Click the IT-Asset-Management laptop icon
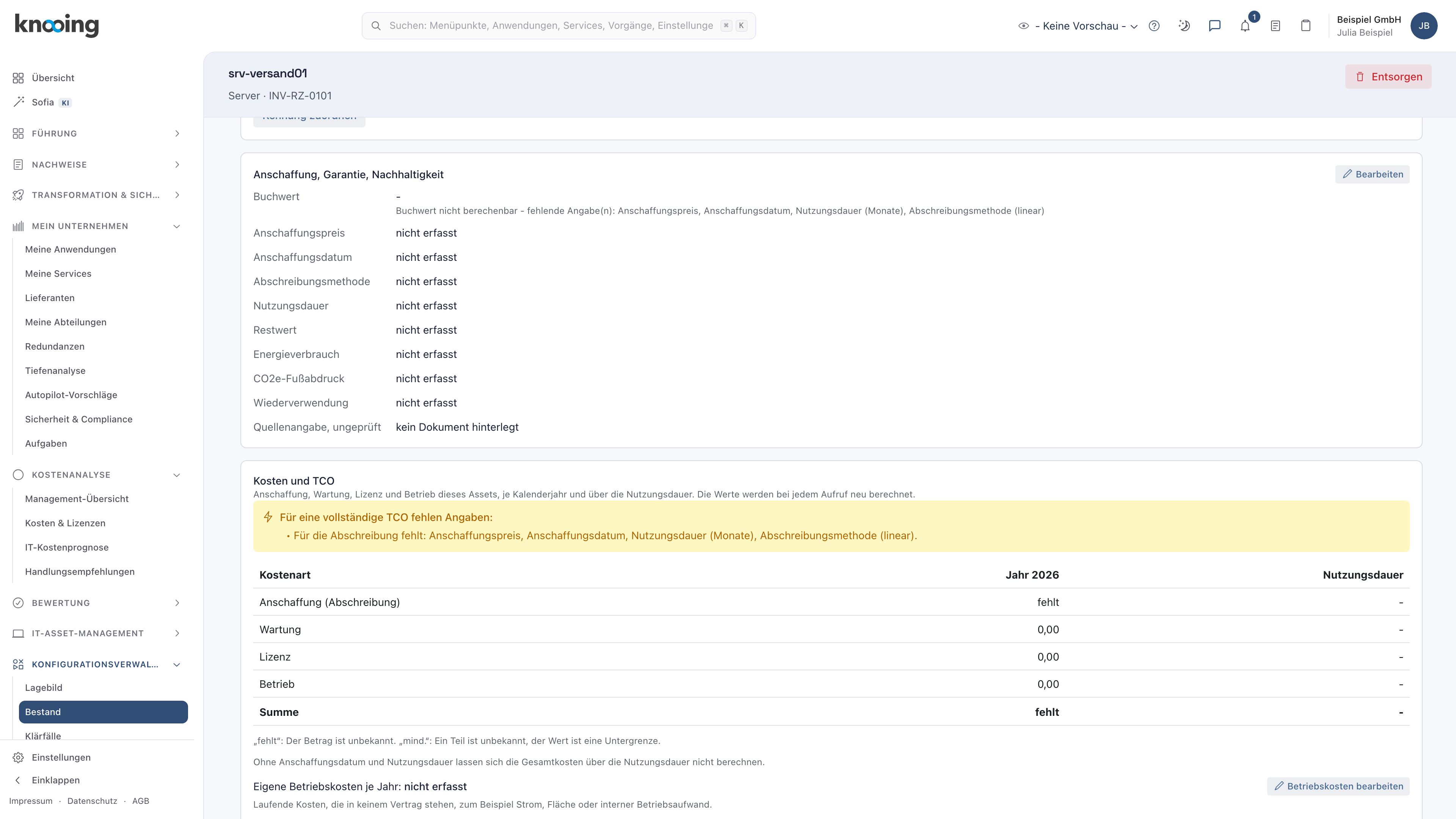The width and height of the screenshot is (1456, 819). click(18, 634)
